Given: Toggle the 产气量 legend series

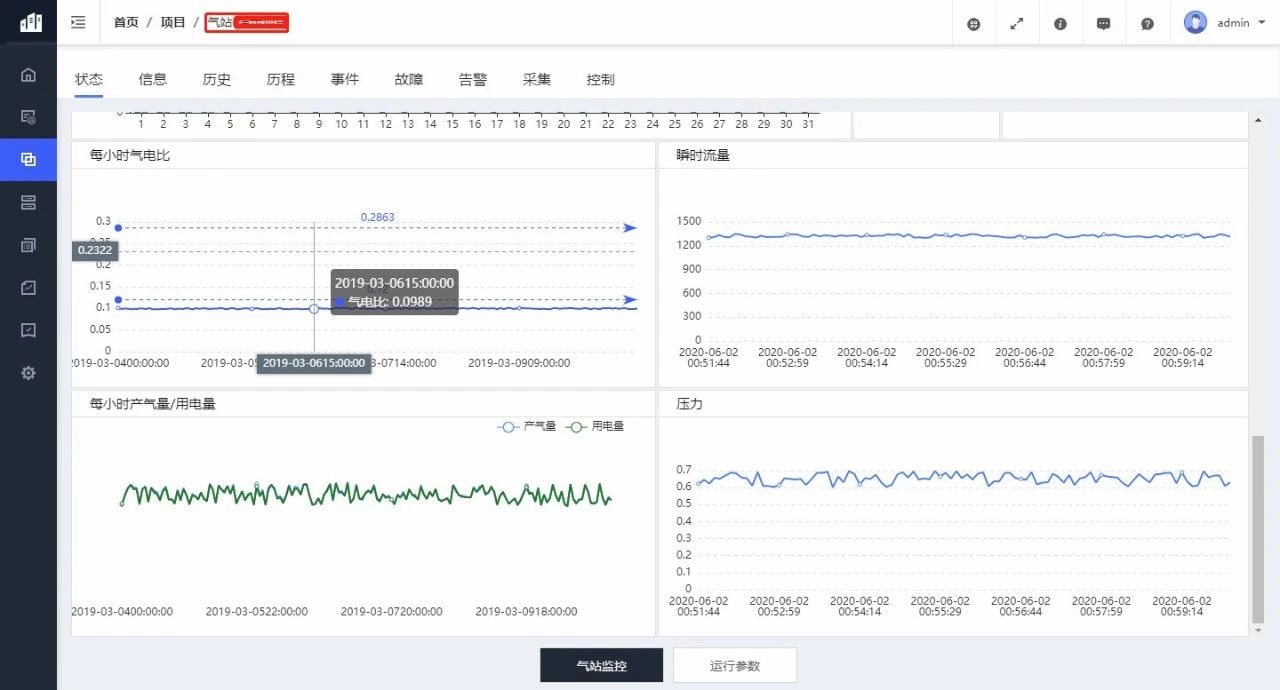Looking at the screenshot, I should click(x=527, y=426).
